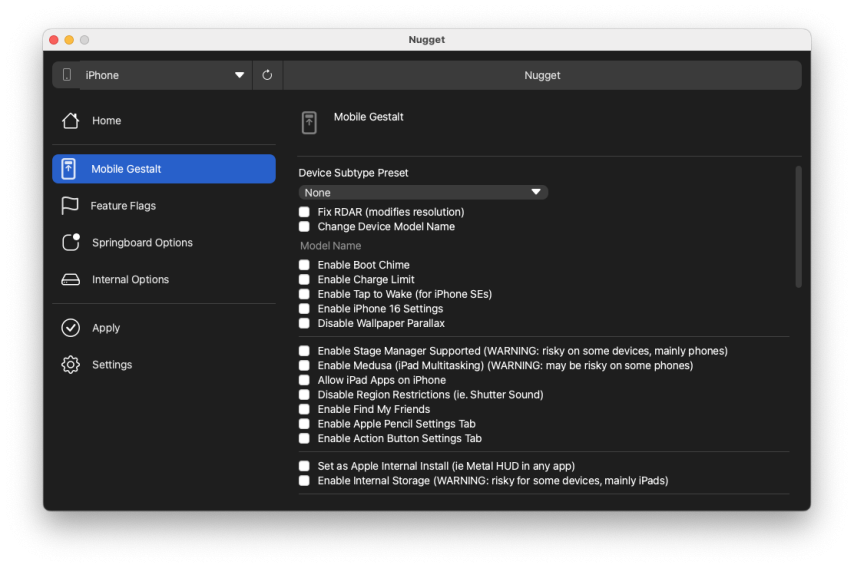Enable Change Device Model Name checkbox
Image resolution: width=854 pixels, height=568 pixels.
click(304, 227)
